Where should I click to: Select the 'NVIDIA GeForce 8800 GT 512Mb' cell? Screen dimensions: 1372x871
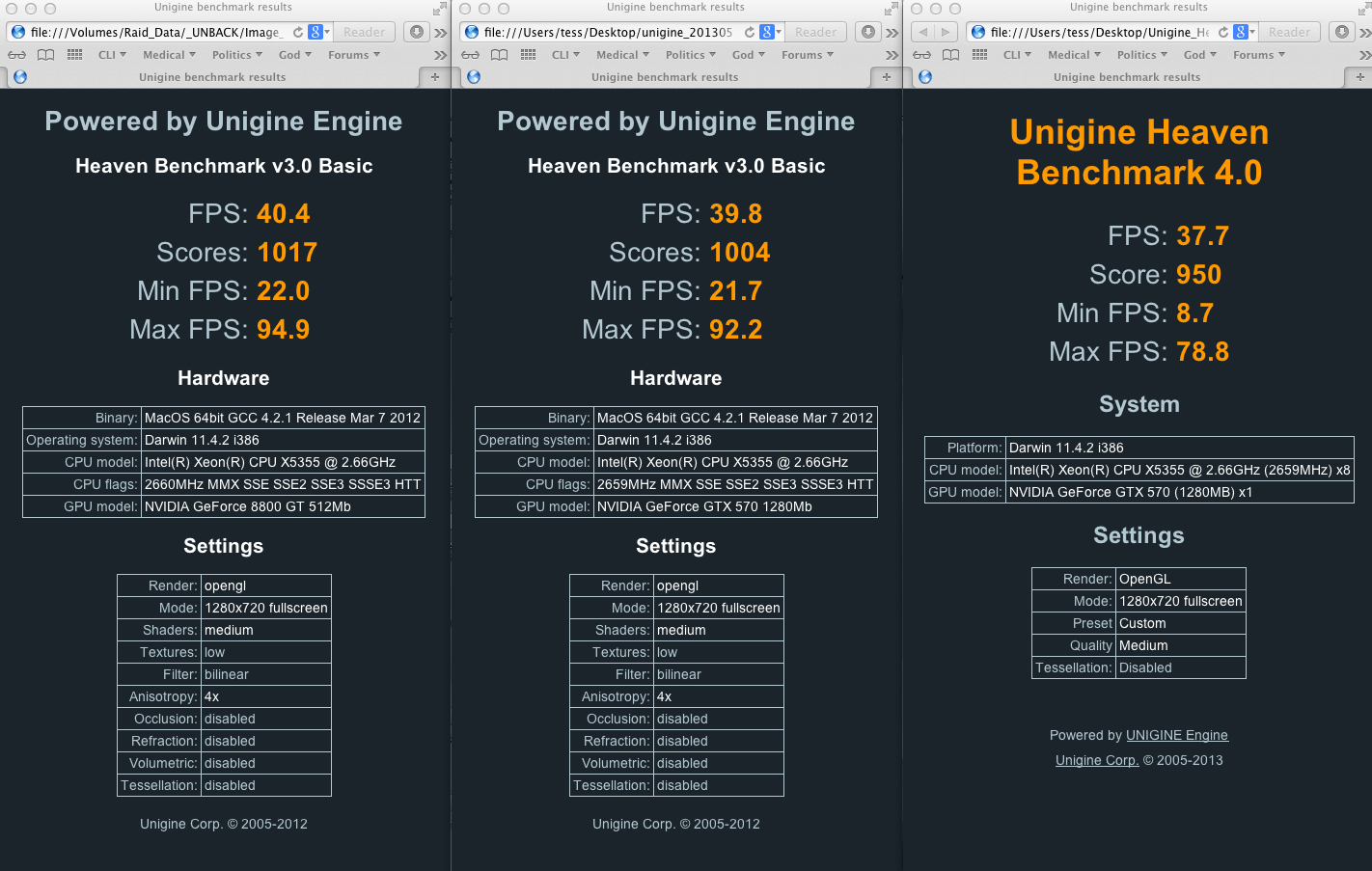pyautogui.click(x=283, y=506)
